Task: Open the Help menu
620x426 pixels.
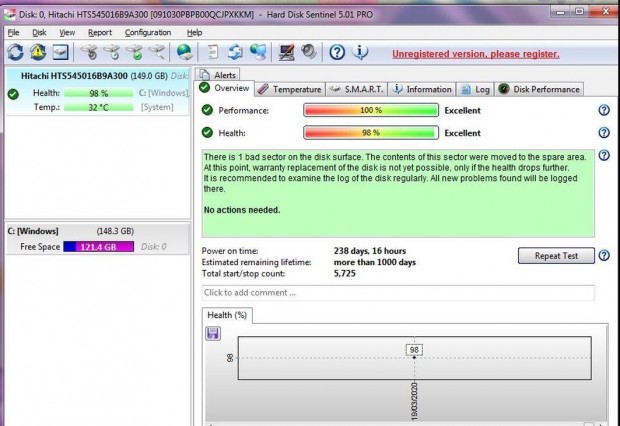Action: click(194, 32)
